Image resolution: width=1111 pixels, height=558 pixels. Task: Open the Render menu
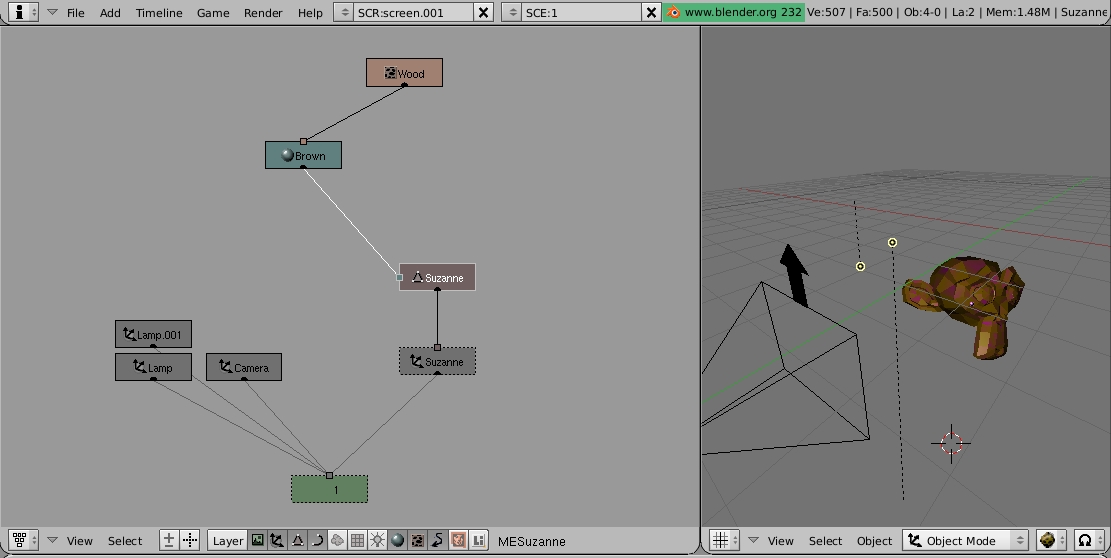click(263, 13)
